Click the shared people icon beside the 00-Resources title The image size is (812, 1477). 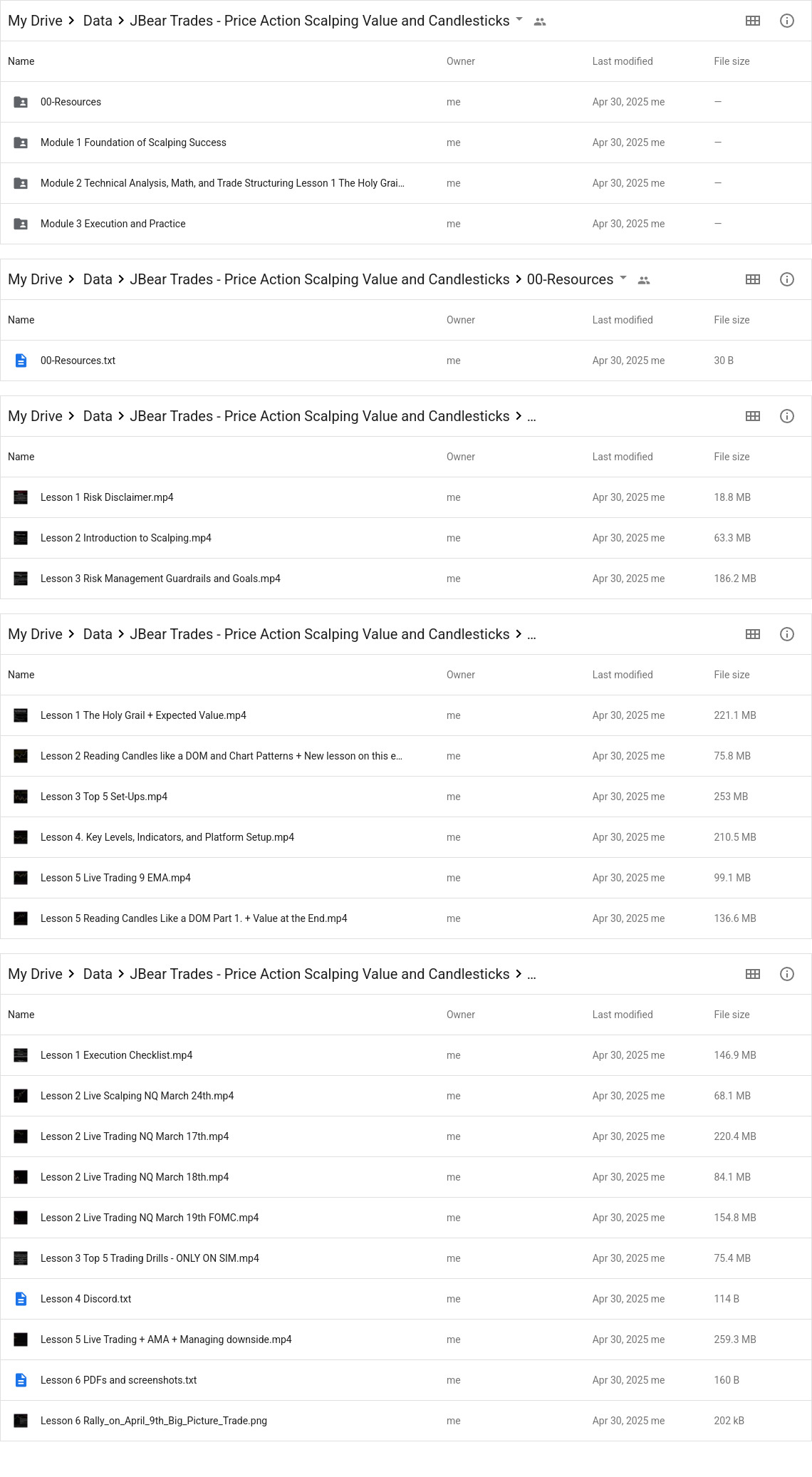pyautogui.click(x=644, y=280)
